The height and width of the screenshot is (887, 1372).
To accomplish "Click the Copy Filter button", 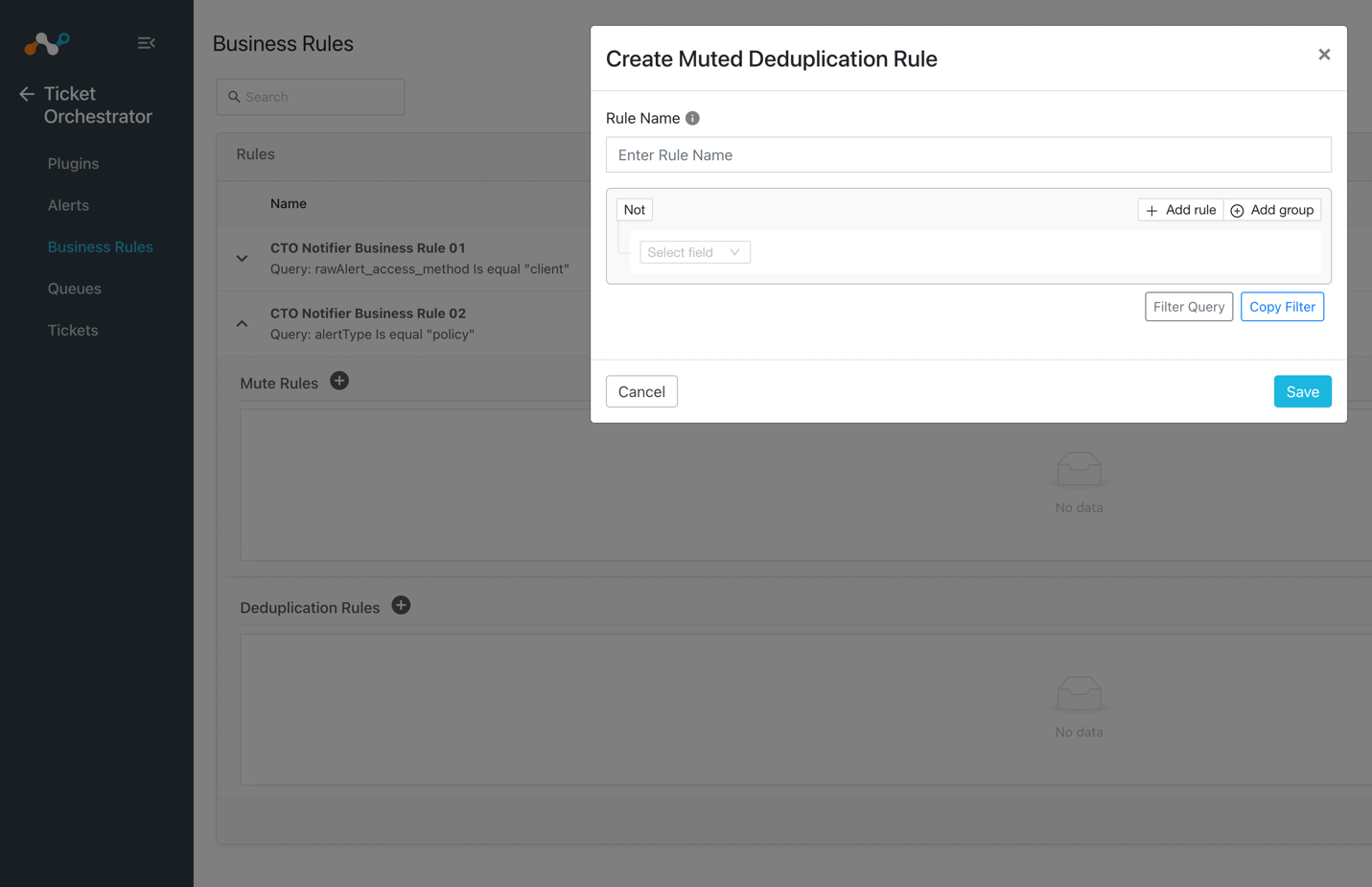I will [x=1282, y=307].
